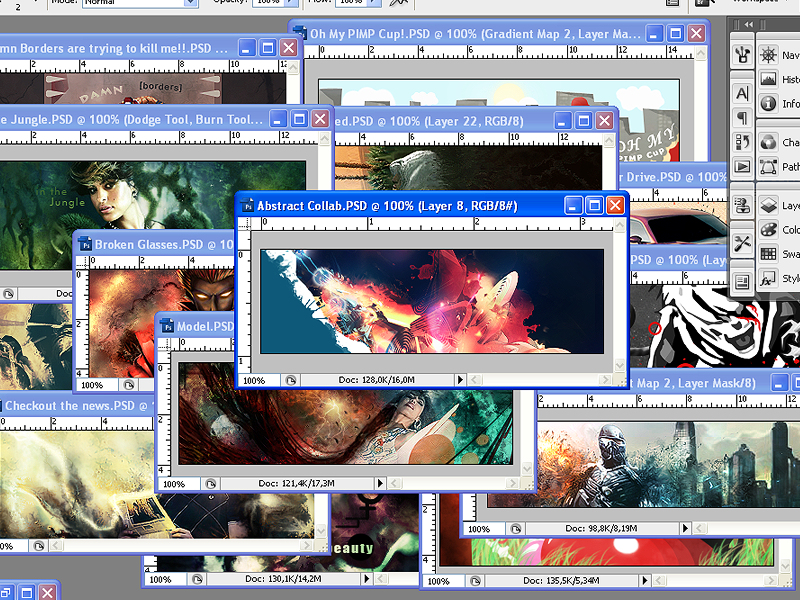800x600 pixels.
Task: Open the Info panel icon
Action: pyautogui.click(x=768, y=104)
